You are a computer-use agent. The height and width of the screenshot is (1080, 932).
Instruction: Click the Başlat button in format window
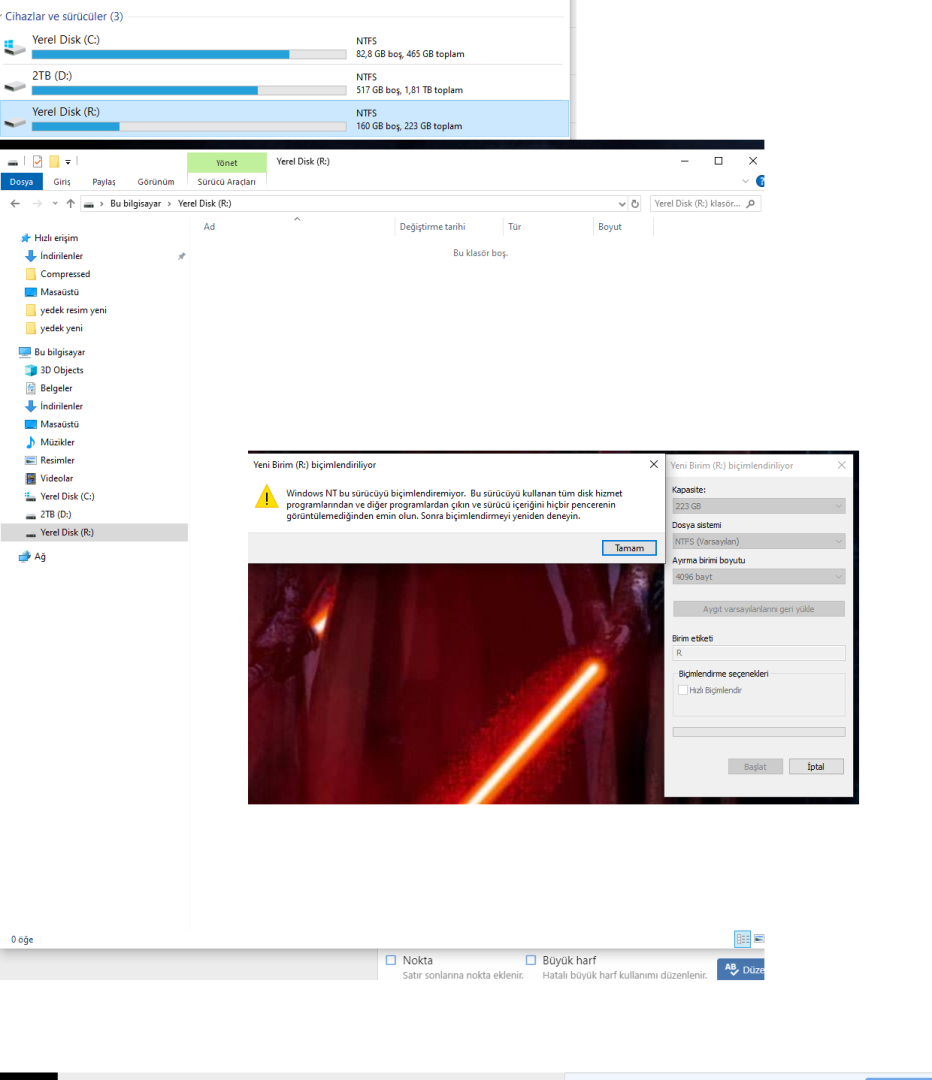[755, 767]
